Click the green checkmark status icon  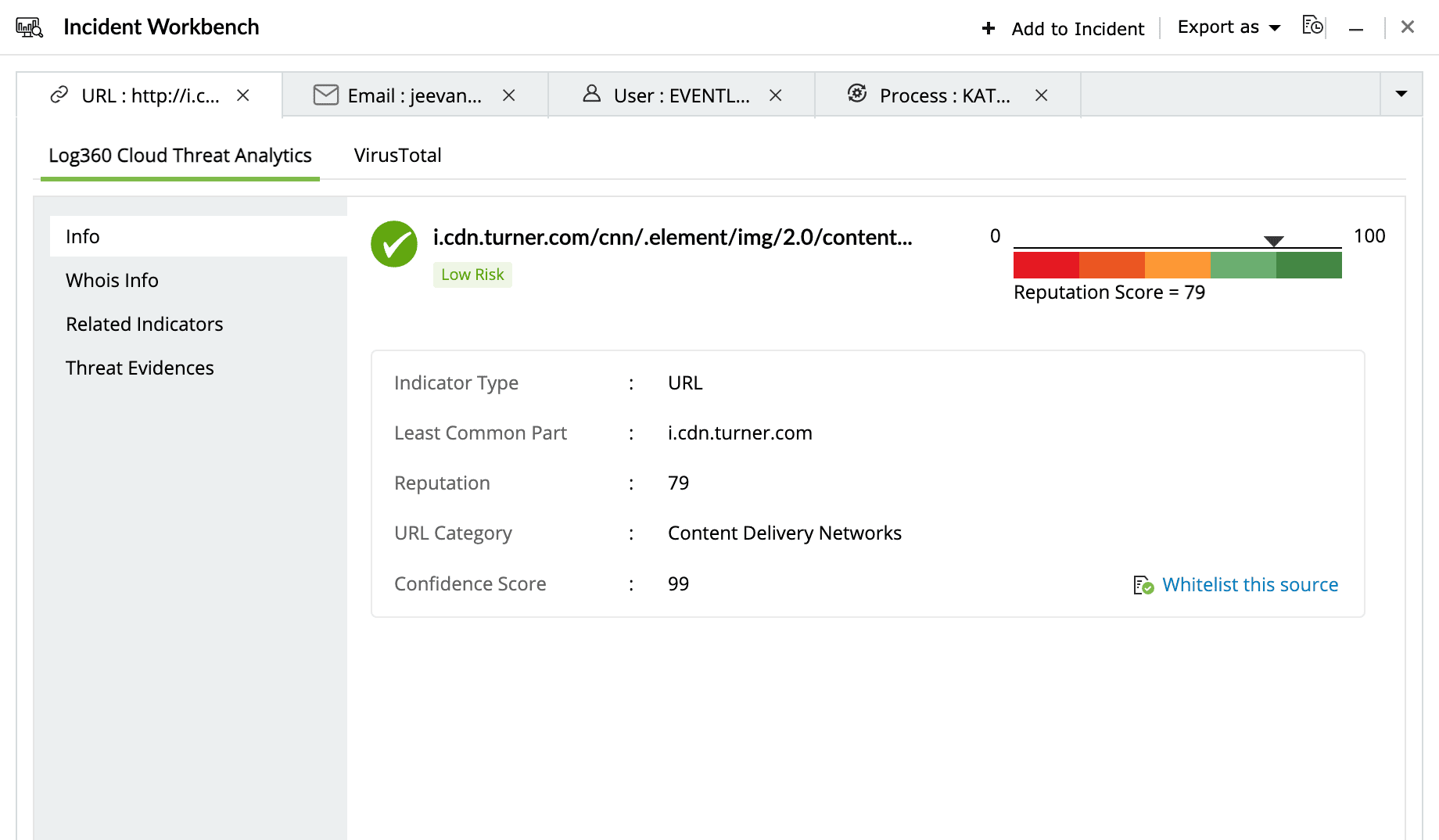coord(393,244)
